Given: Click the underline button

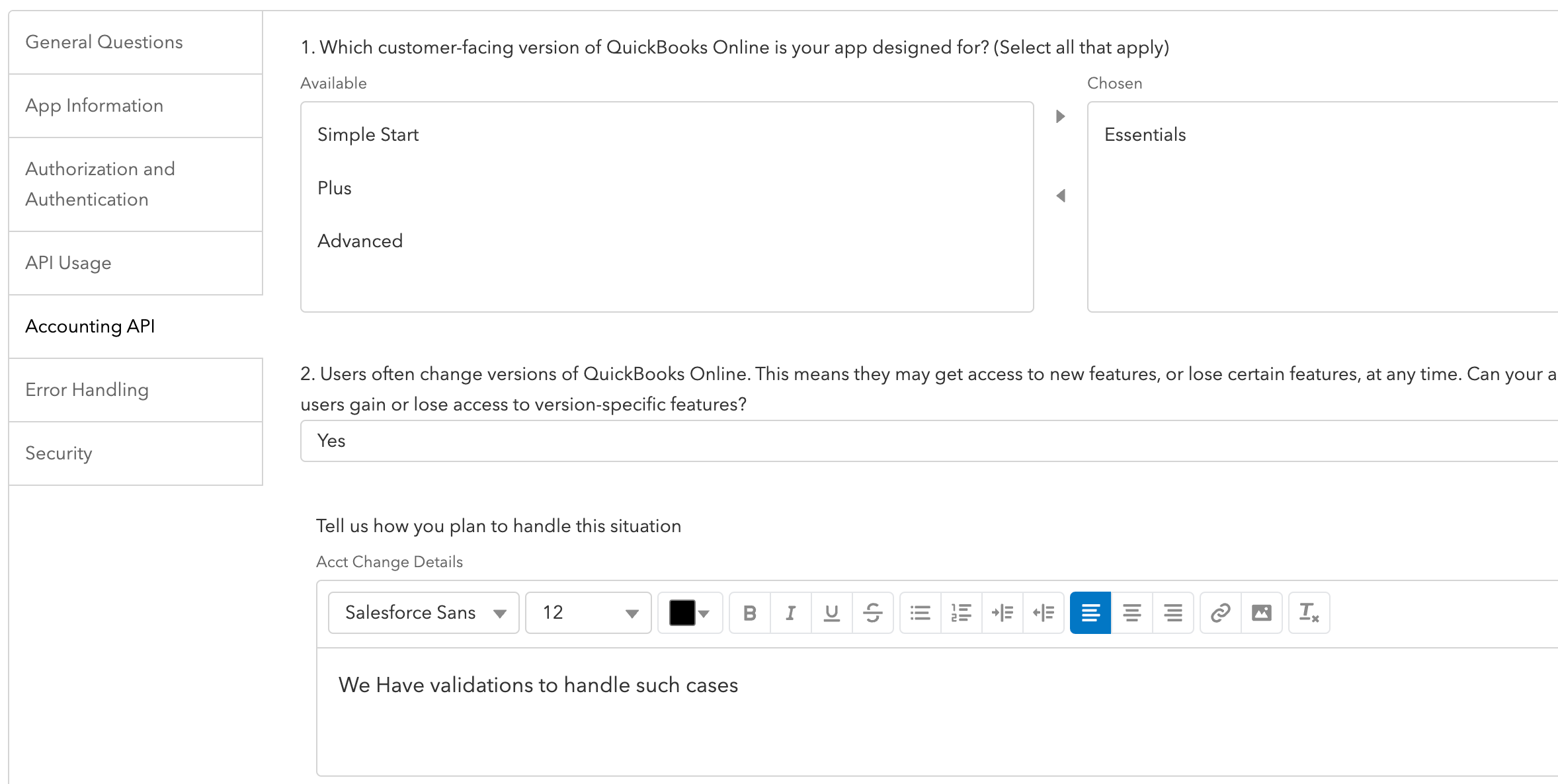Looking at the screenshot, I should [832, 613].
